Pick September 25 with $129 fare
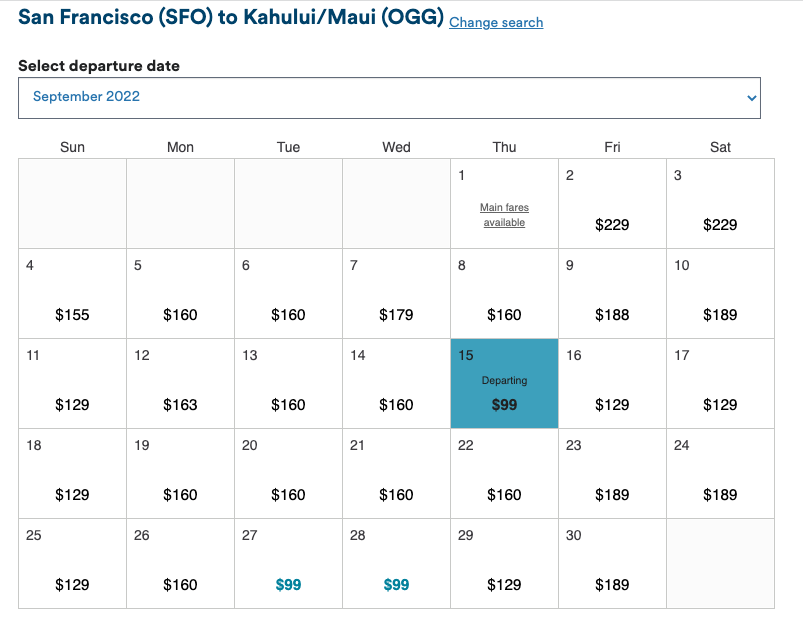 [x=72, y=564]
